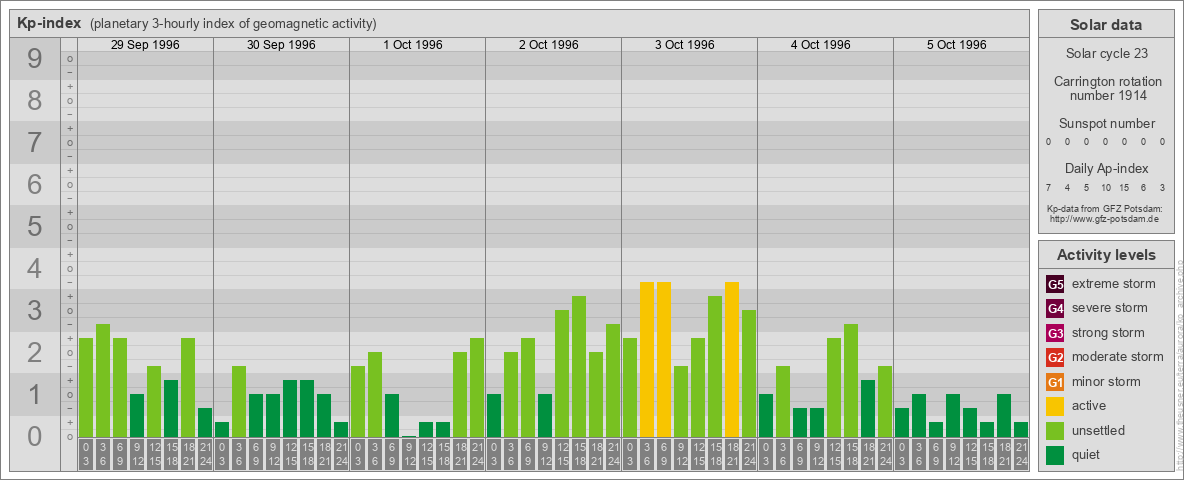This screenshot has width=1184, height=480.
Task: Click 'Carrington rotation number 1914' text
Action: (x=1106, y=88)
